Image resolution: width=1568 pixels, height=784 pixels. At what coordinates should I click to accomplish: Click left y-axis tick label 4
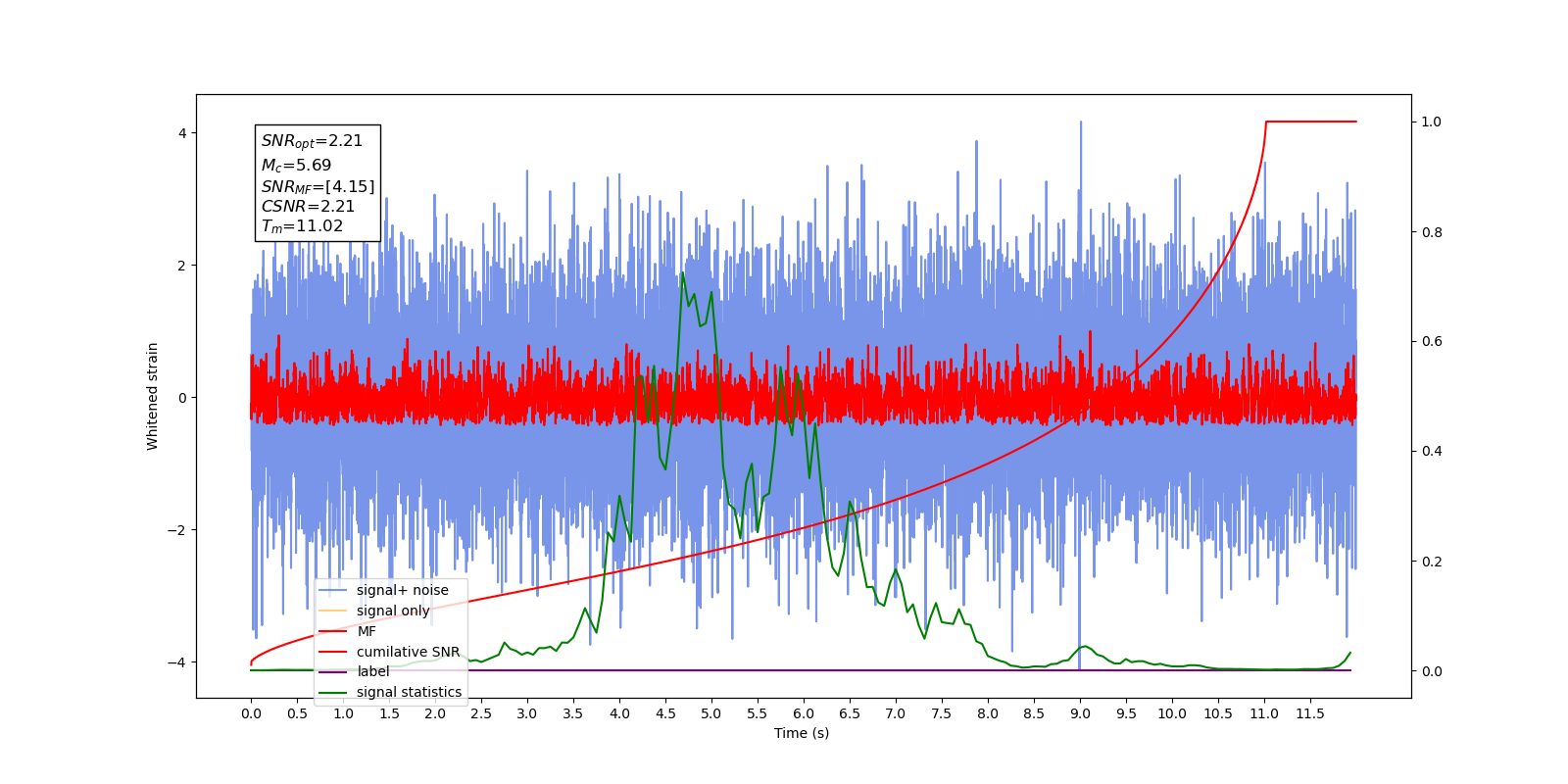click(x=181, y=133)
